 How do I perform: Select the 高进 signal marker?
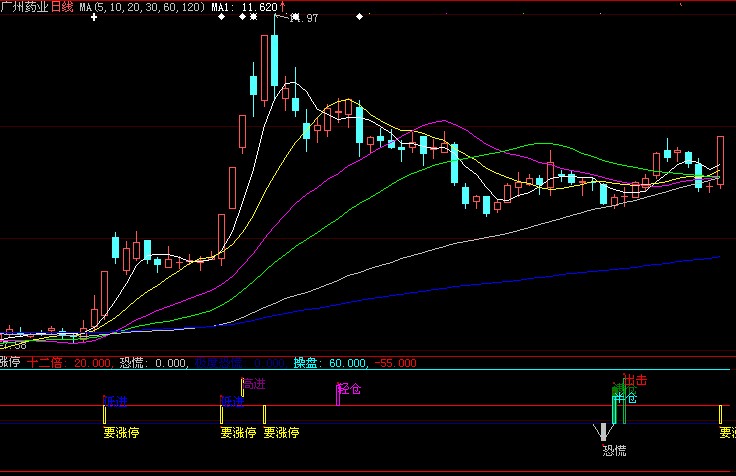(x=254, y=384)
